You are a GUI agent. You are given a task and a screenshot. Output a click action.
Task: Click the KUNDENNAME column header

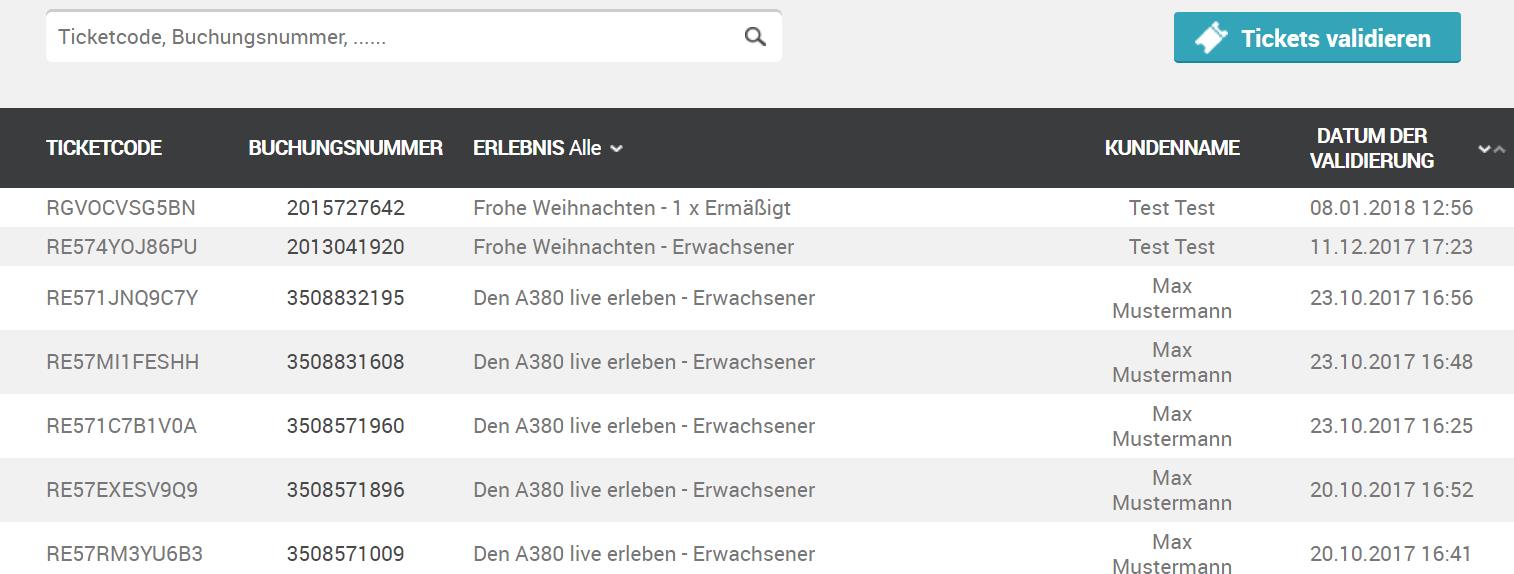click(x=1172, y=148)
